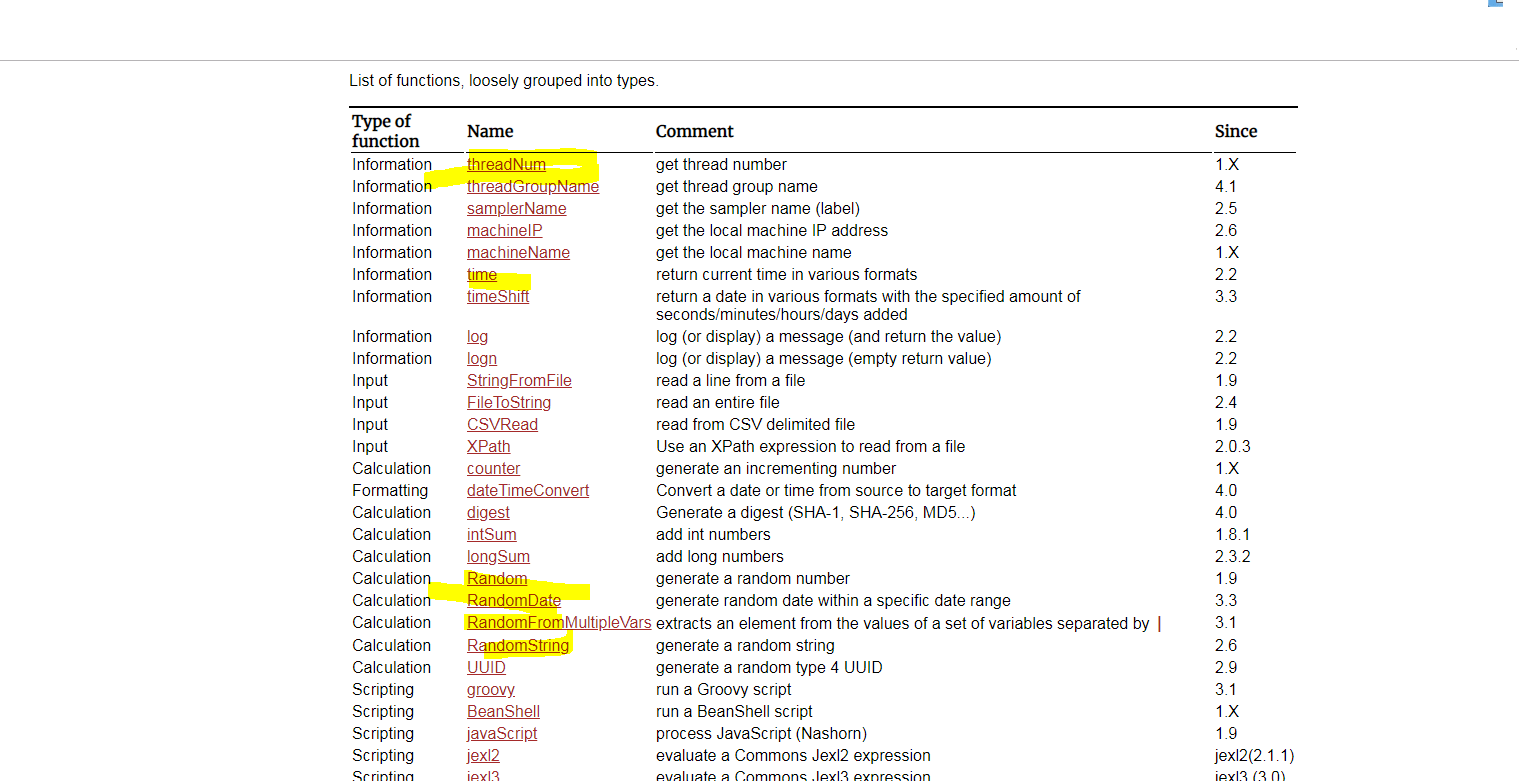The height and width of the screenshot is (781, 1519).
Task: Click 'read an entire file' comment
Action: click(x=718, y=402)
